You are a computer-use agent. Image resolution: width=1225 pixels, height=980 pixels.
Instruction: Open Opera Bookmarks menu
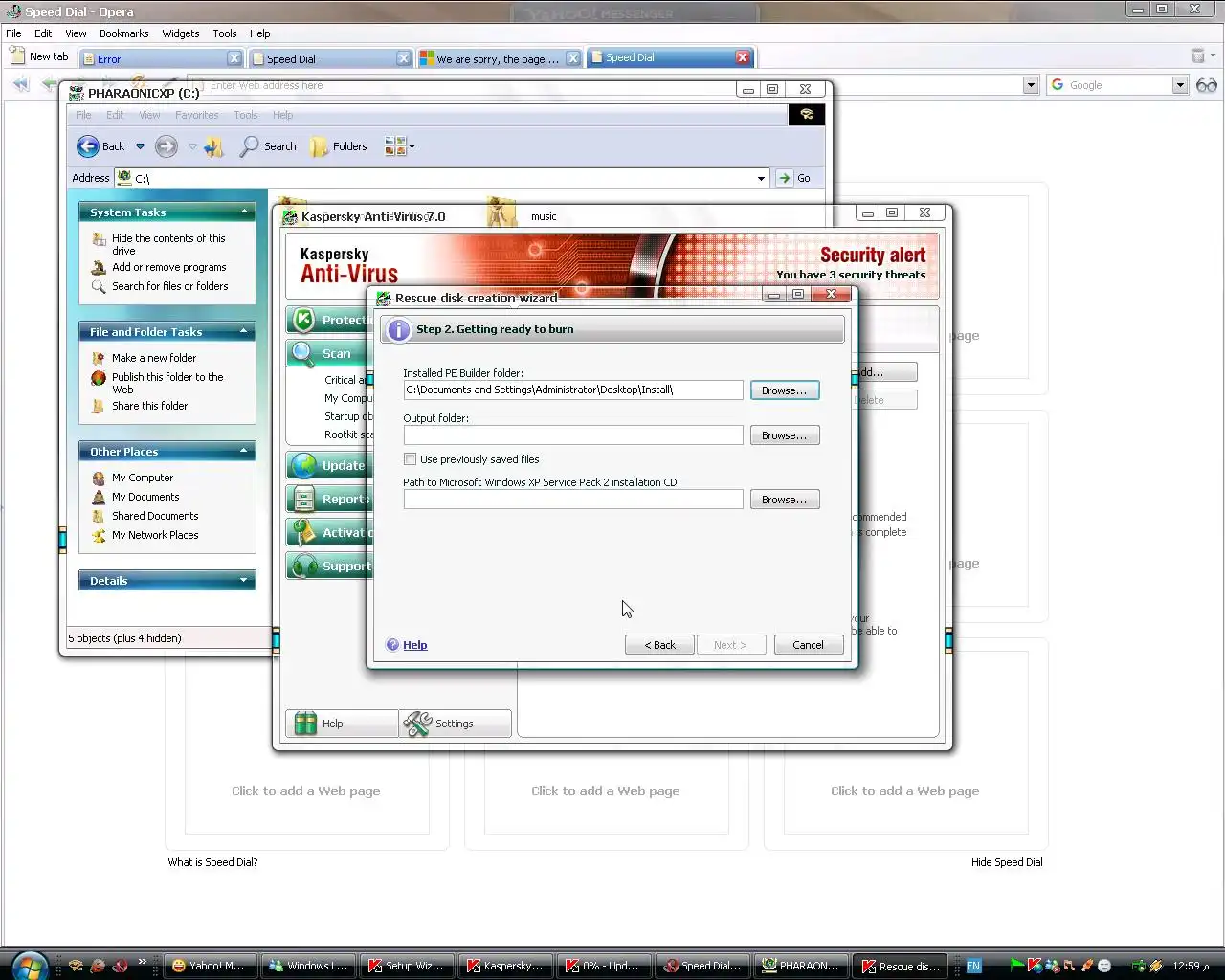(123, 33)
